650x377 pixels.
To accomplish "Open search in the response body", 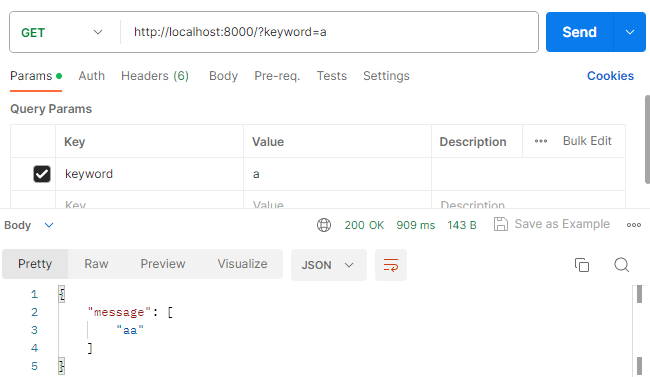I will [x=621, y=265].
